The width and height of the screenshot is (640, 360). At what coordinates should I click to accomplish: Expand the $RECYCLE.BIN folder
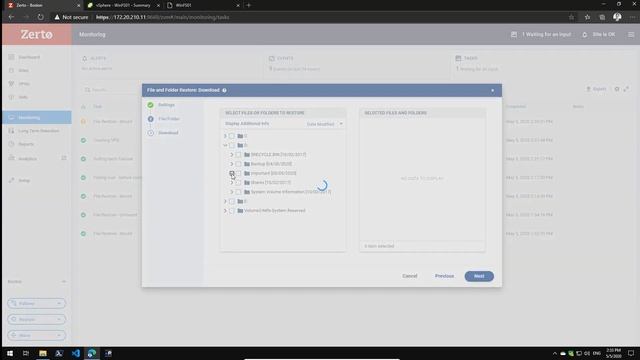click(x=232, y=155)
